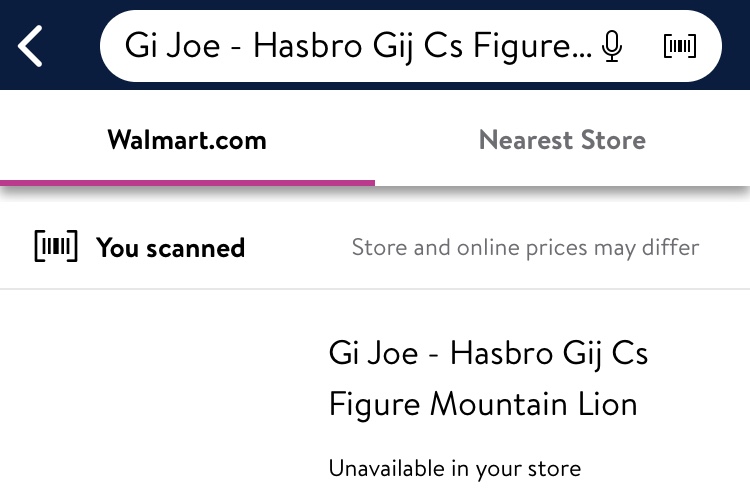Tap the Store and online prices may differ note
This screenshot has height=491, width=750.
[525, 248]
